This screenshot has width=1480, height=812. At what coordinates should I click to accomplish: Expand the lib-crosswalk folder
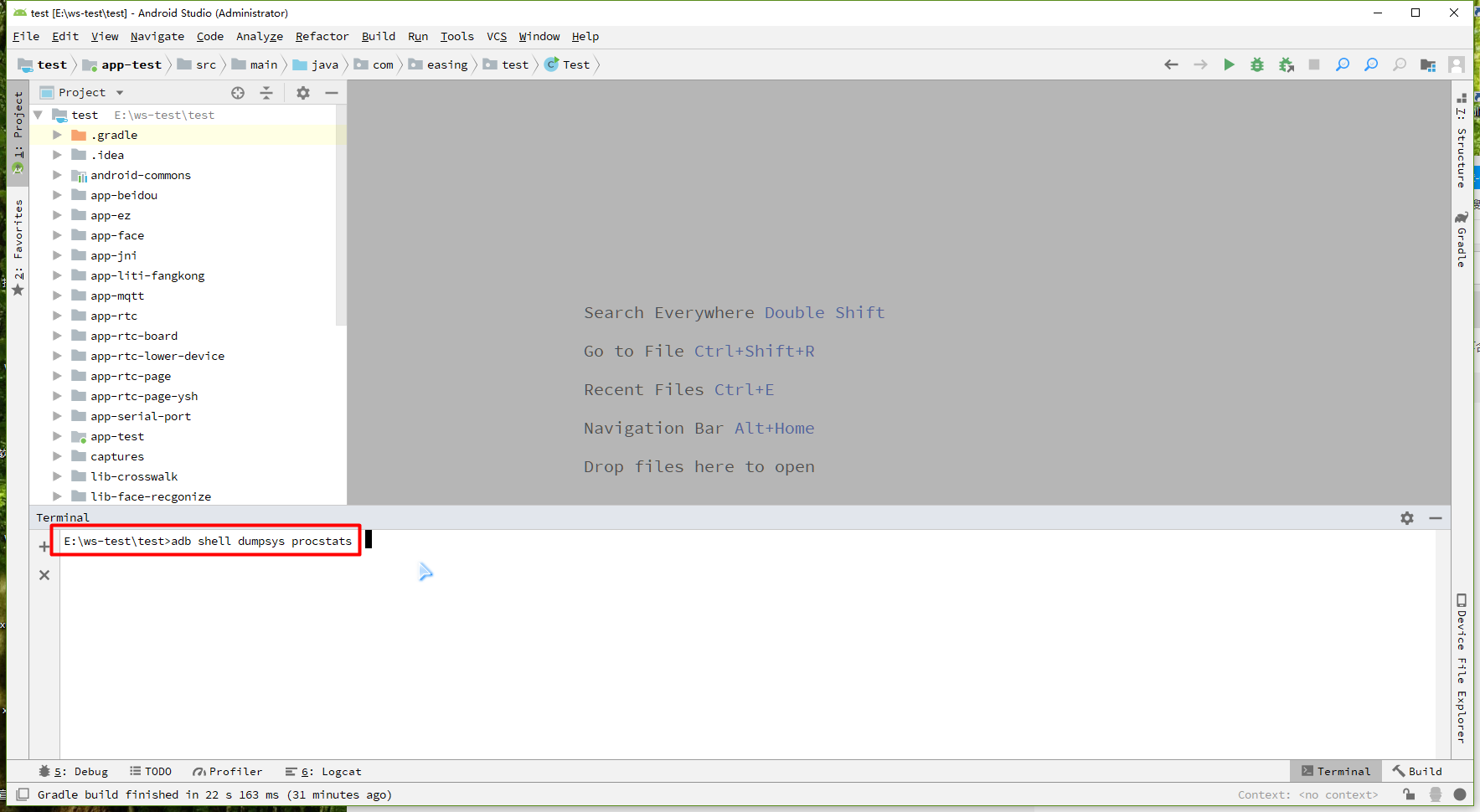pos(57,476)
